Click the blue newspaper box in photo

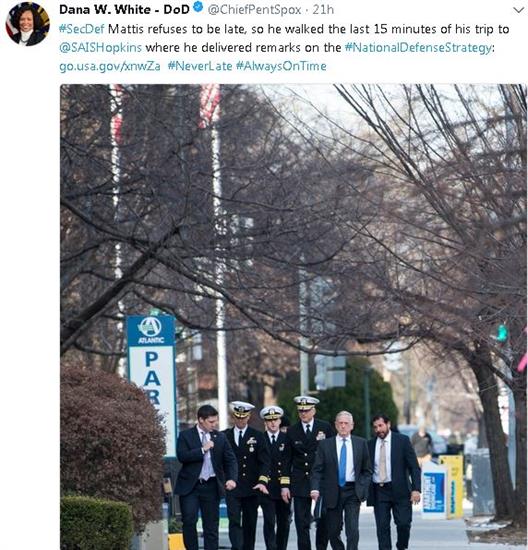434,490
